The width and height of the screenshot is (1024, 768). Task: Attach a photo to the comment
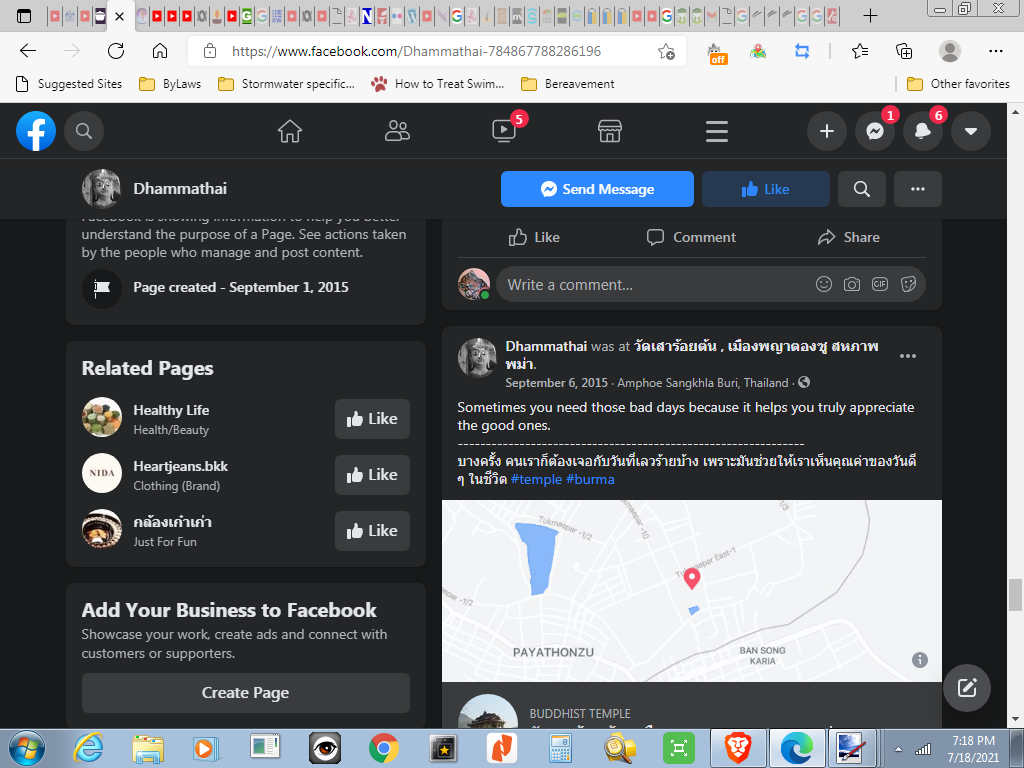click(852, 284)
